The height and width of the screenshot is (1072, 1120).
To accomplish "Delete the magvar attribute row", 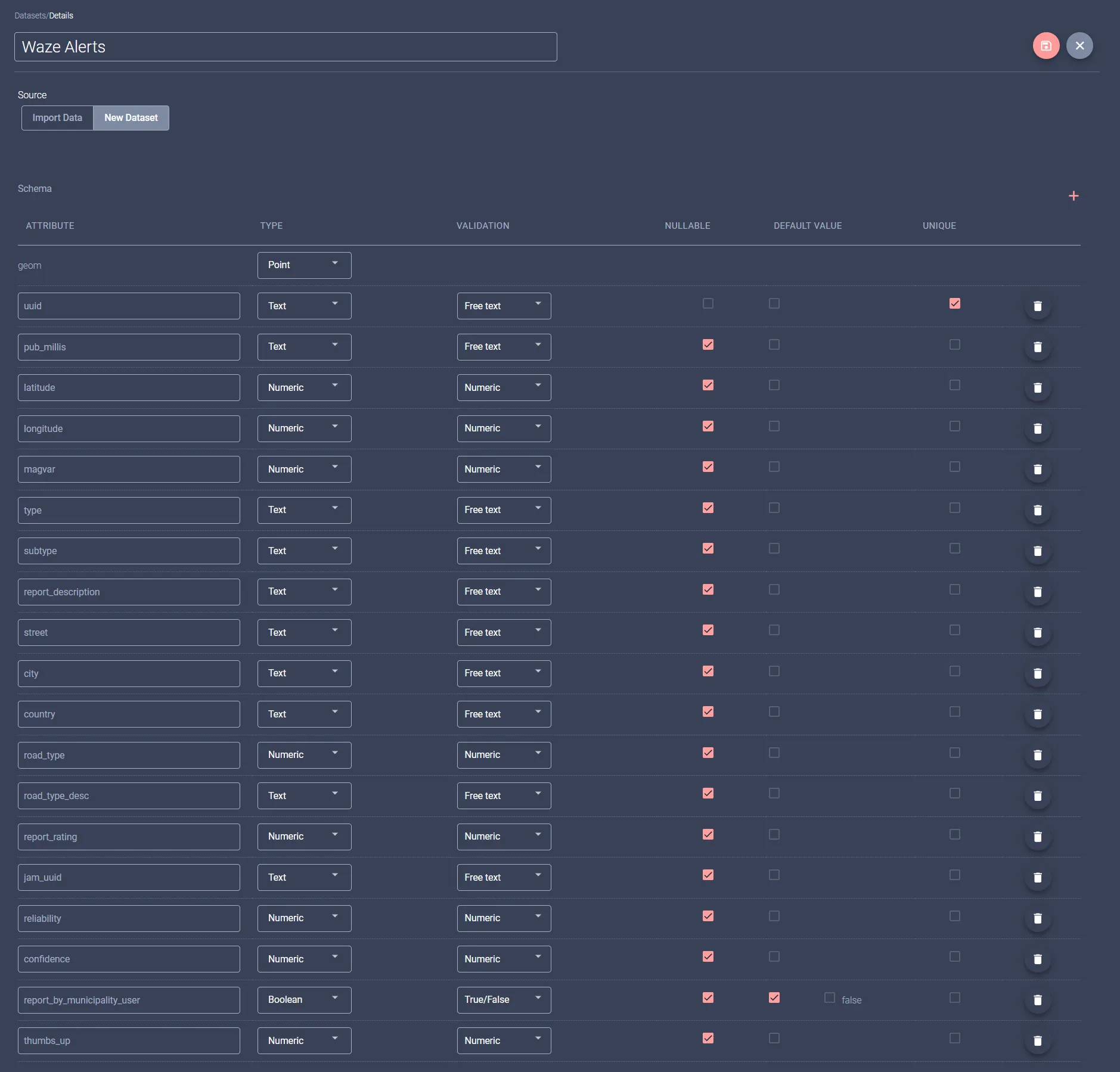I will point(1037,470).
